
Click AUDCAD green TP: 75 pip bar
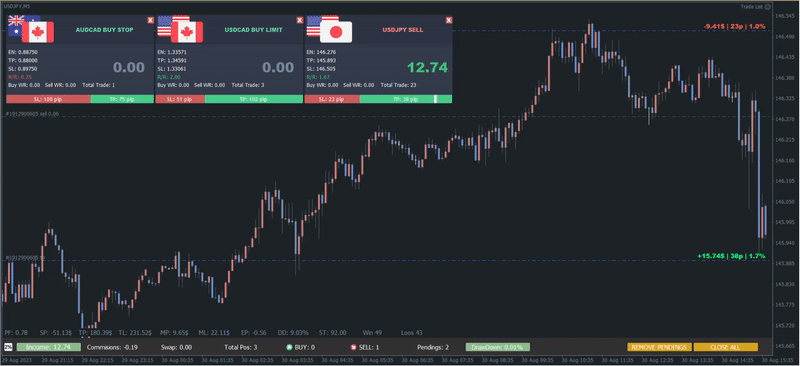(122, 99)
